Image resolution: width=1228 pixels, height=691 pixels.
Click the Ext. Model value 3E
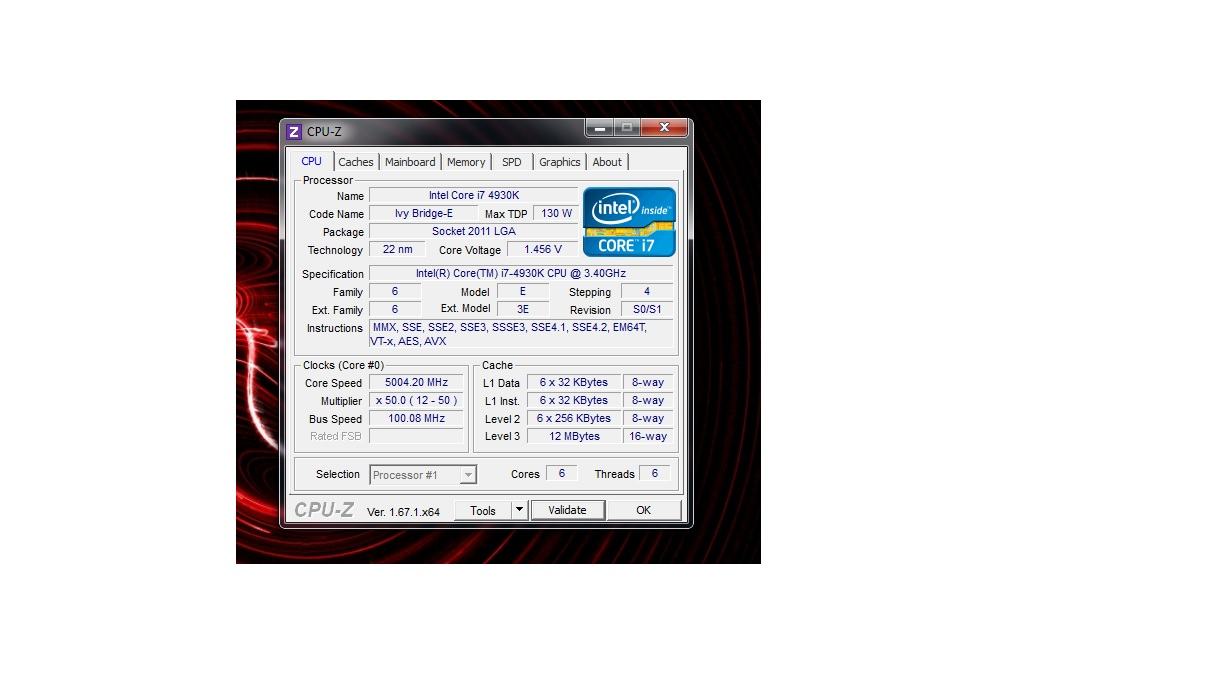click(x=523, y=310)
